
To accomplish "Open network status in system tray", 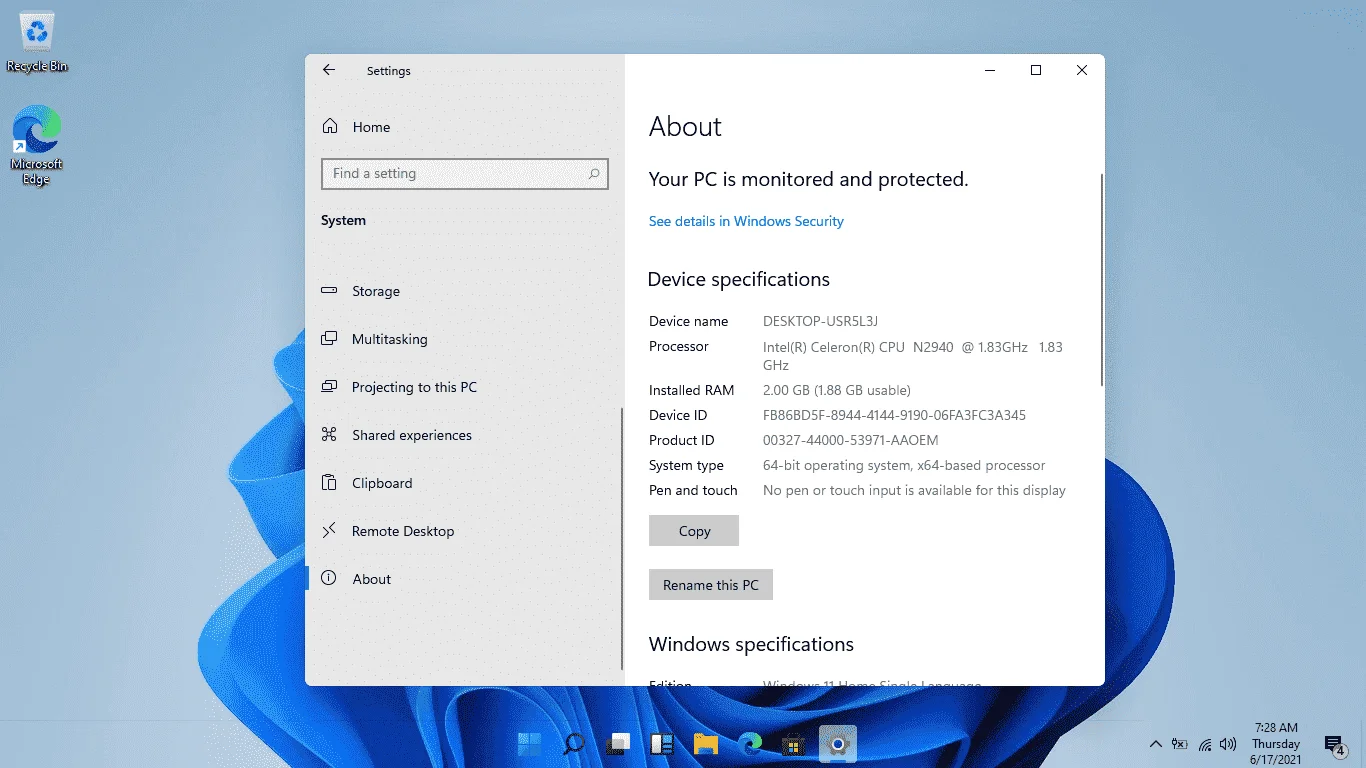I will [1205, 744].
